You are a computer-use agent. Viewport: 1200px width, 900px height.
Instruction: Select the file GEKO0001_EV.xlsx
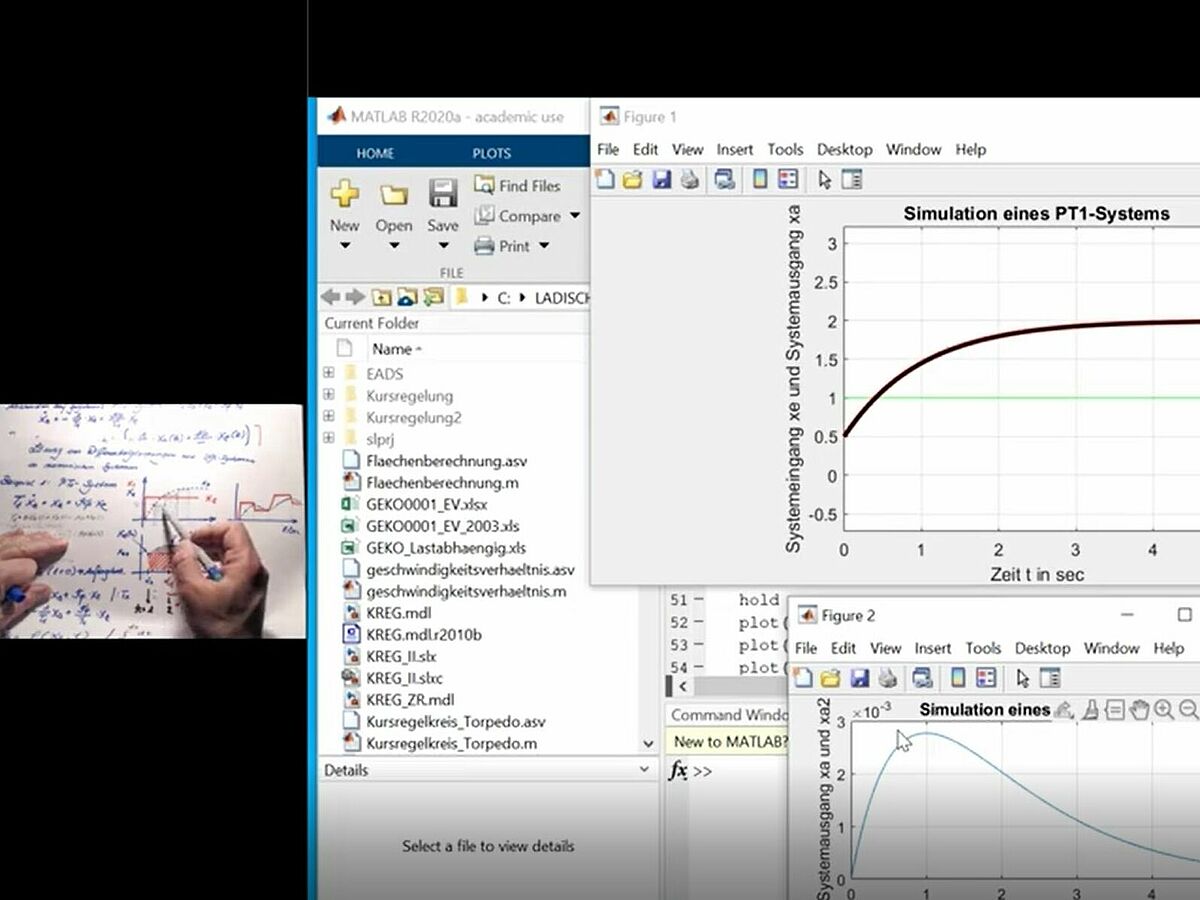[x=427, y=504]
